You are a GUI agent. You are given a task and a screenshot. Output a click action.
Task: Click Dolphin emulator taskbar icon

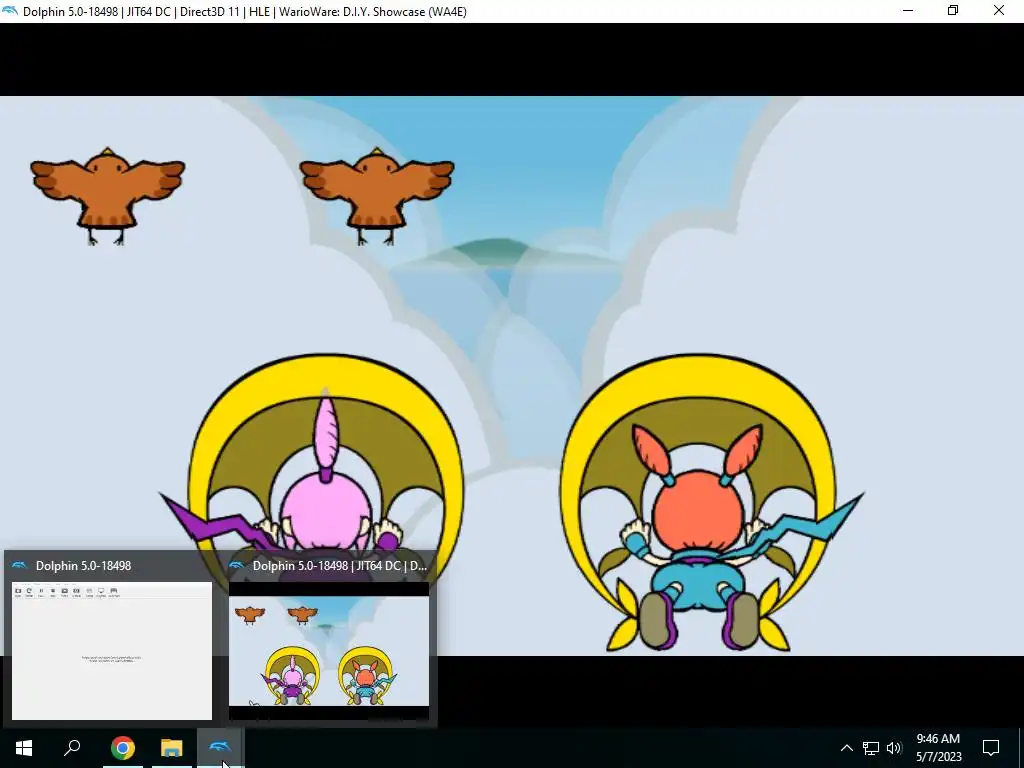pyautogui.click(x=220, y=748)
